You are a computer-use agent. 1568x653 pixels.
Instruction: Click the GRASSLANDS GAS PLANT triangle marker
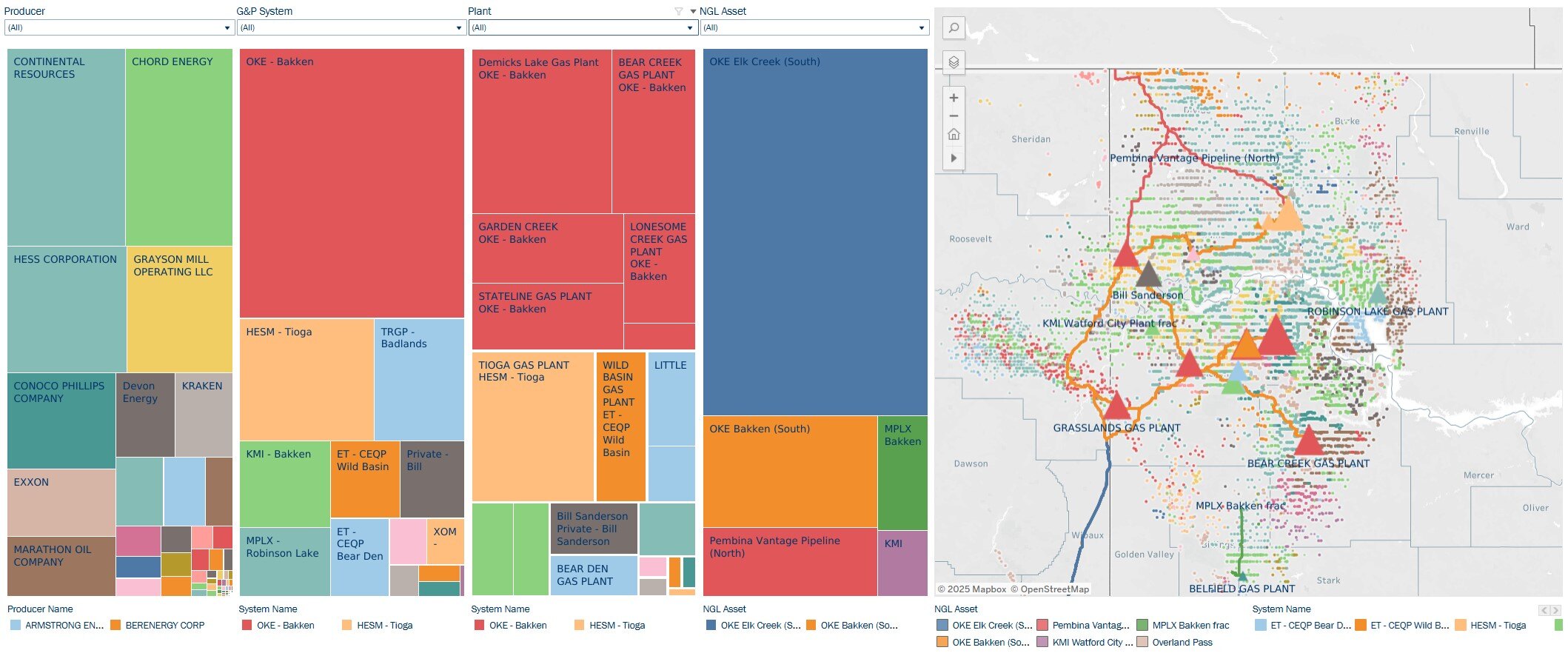pyautogui.click(x=1117, y=406)
